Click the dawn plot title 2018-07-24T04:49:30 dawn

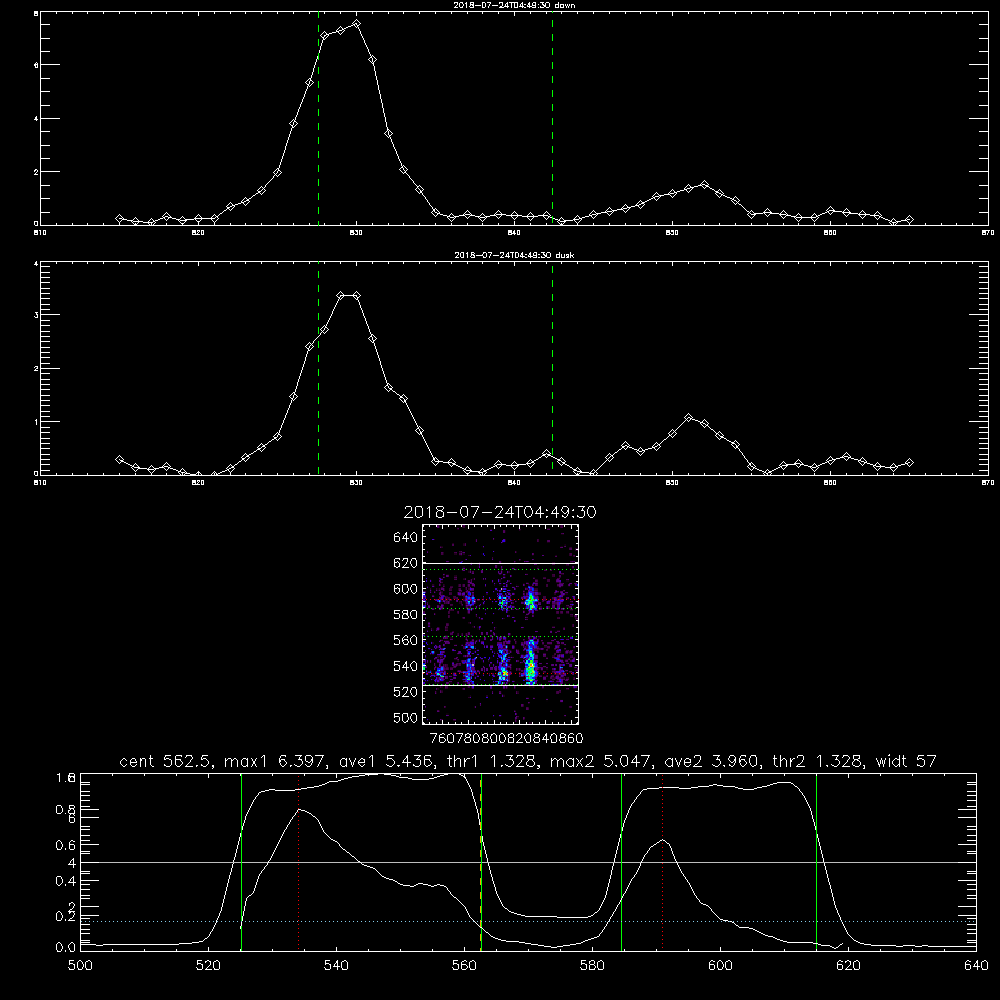514,5
